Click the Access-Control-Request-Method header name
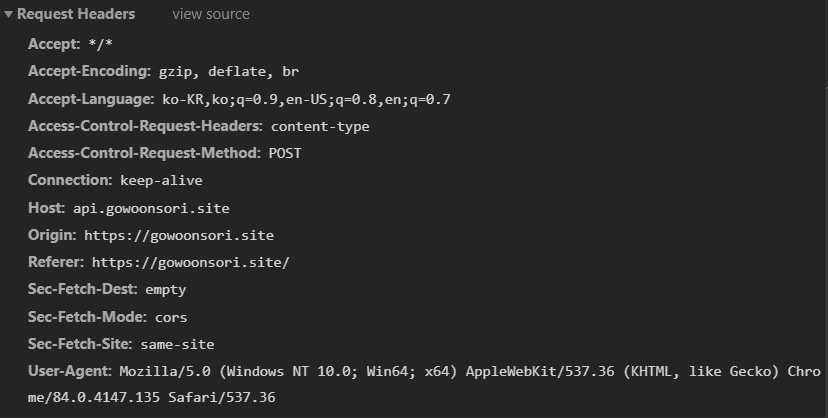 point(144,153)
